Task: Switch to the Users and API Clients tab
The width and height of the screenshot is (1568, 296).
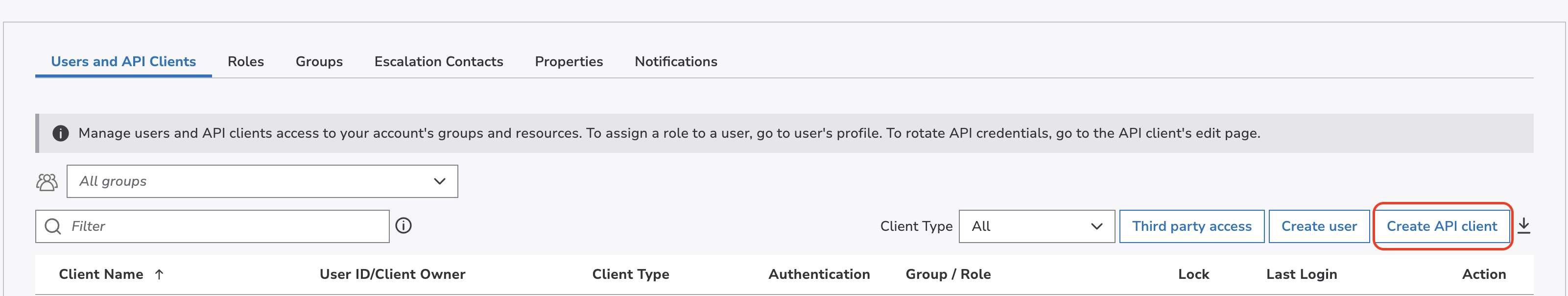Action: click(123, 62)
